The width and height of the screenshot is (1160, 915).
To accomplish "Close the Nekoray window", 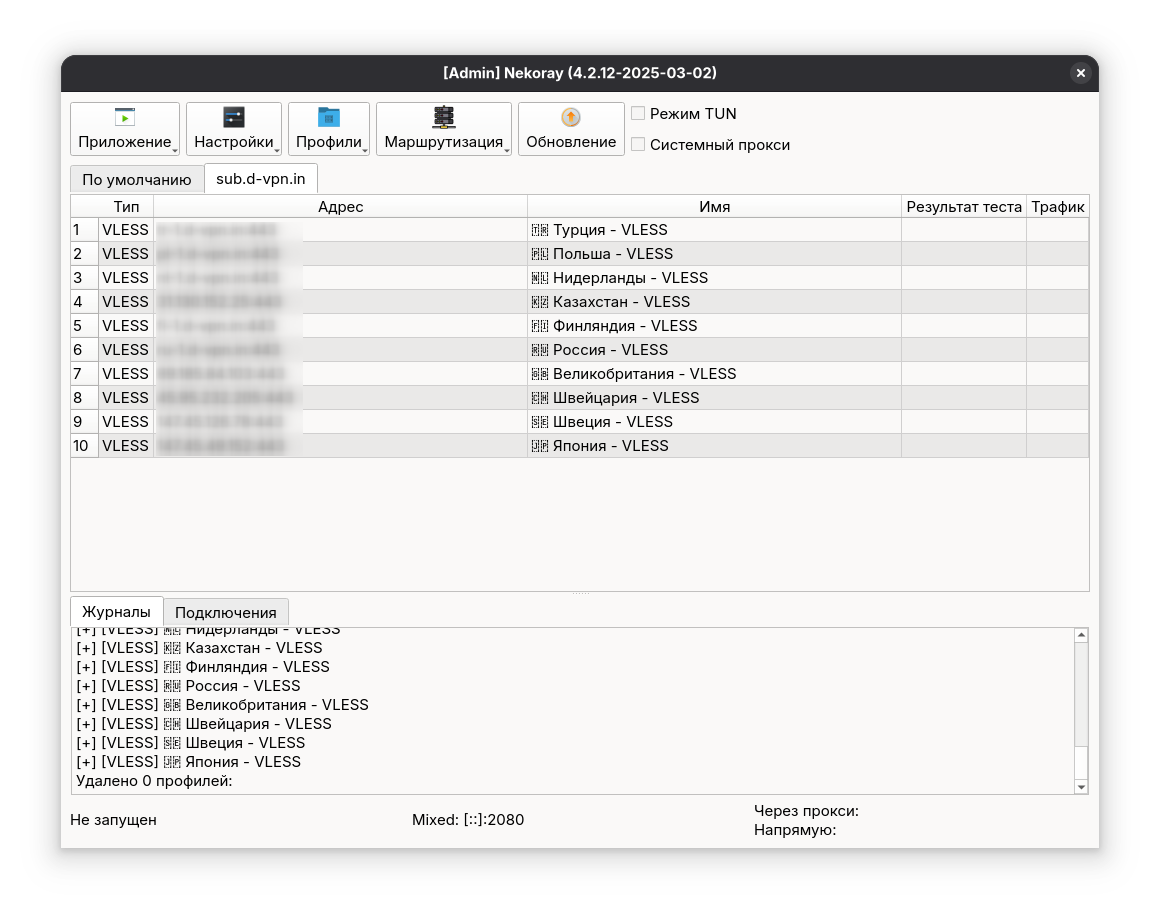I will (x=1081, y=72).
